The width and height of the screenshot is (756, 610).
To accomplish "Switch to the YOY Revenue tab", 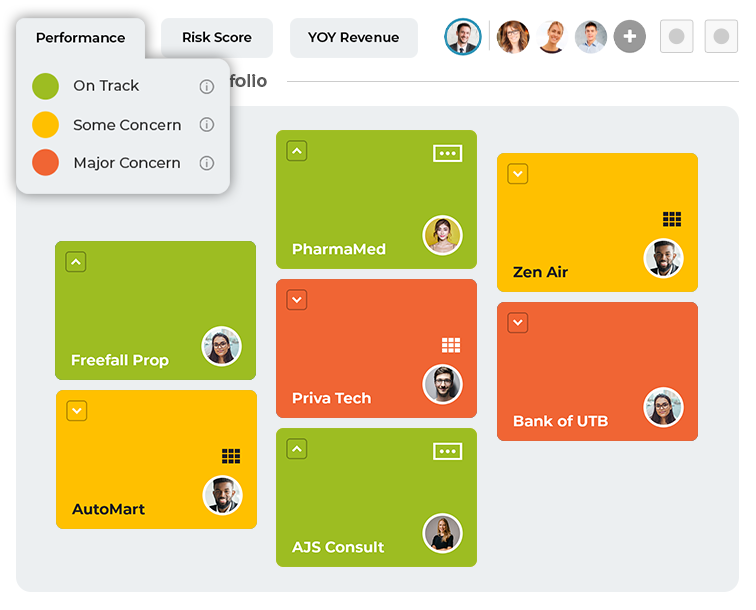I will [x=353, y=38].
